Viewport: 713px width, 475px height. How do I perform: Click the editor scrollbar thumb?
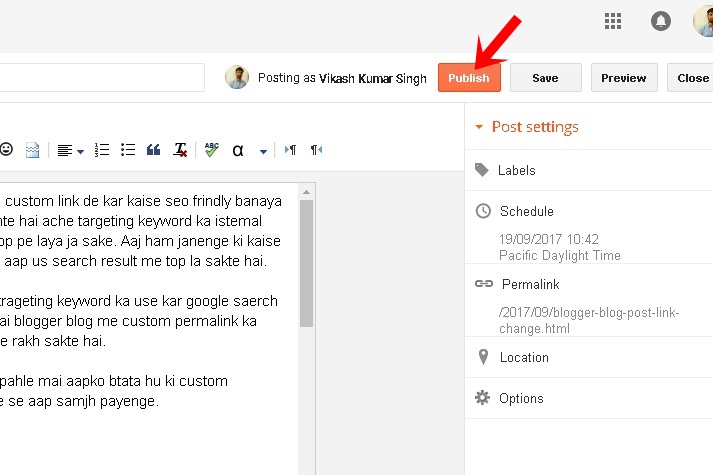306,263
